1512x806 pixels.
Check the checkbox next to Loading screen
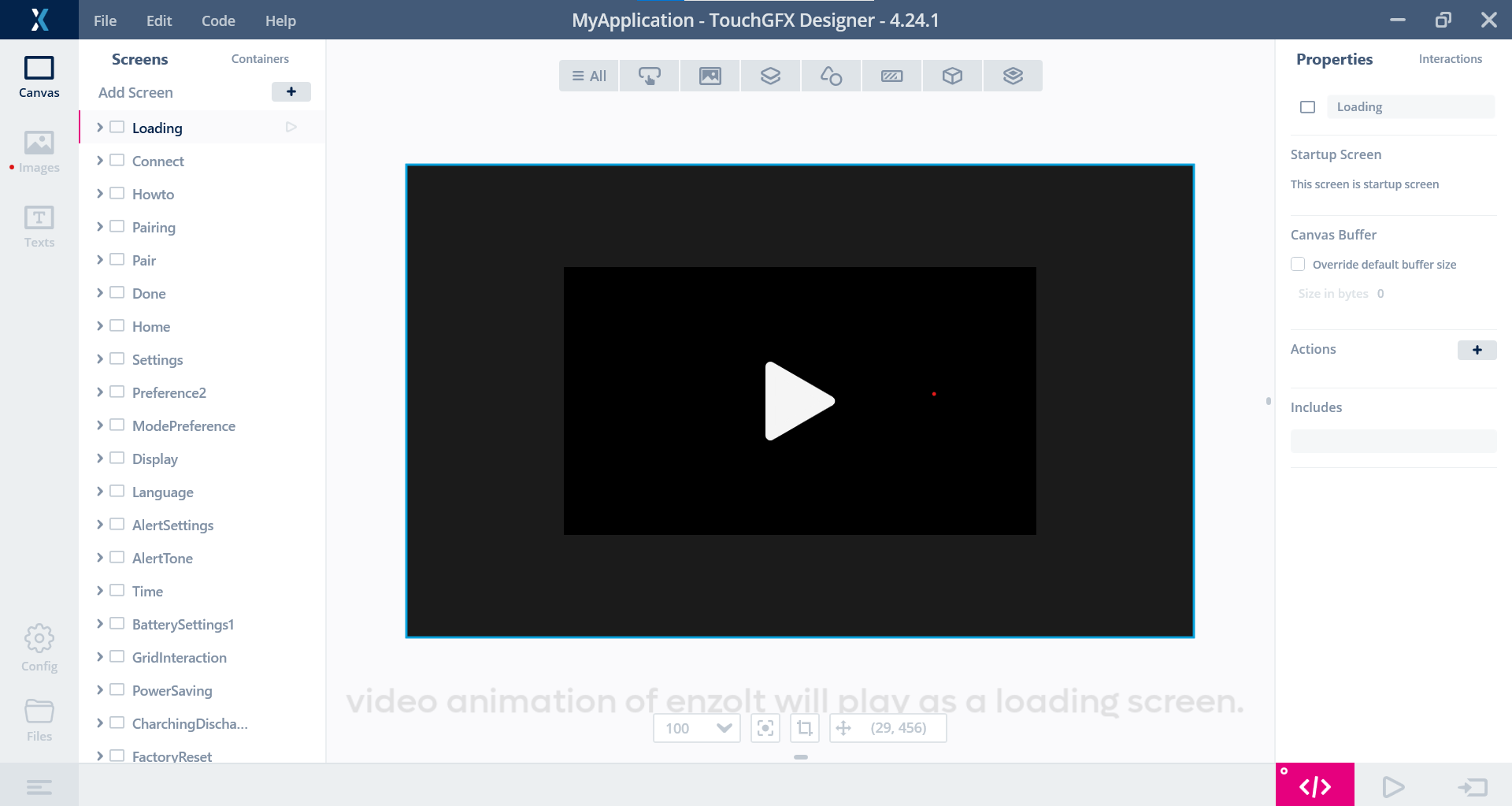tap(117, 126)
